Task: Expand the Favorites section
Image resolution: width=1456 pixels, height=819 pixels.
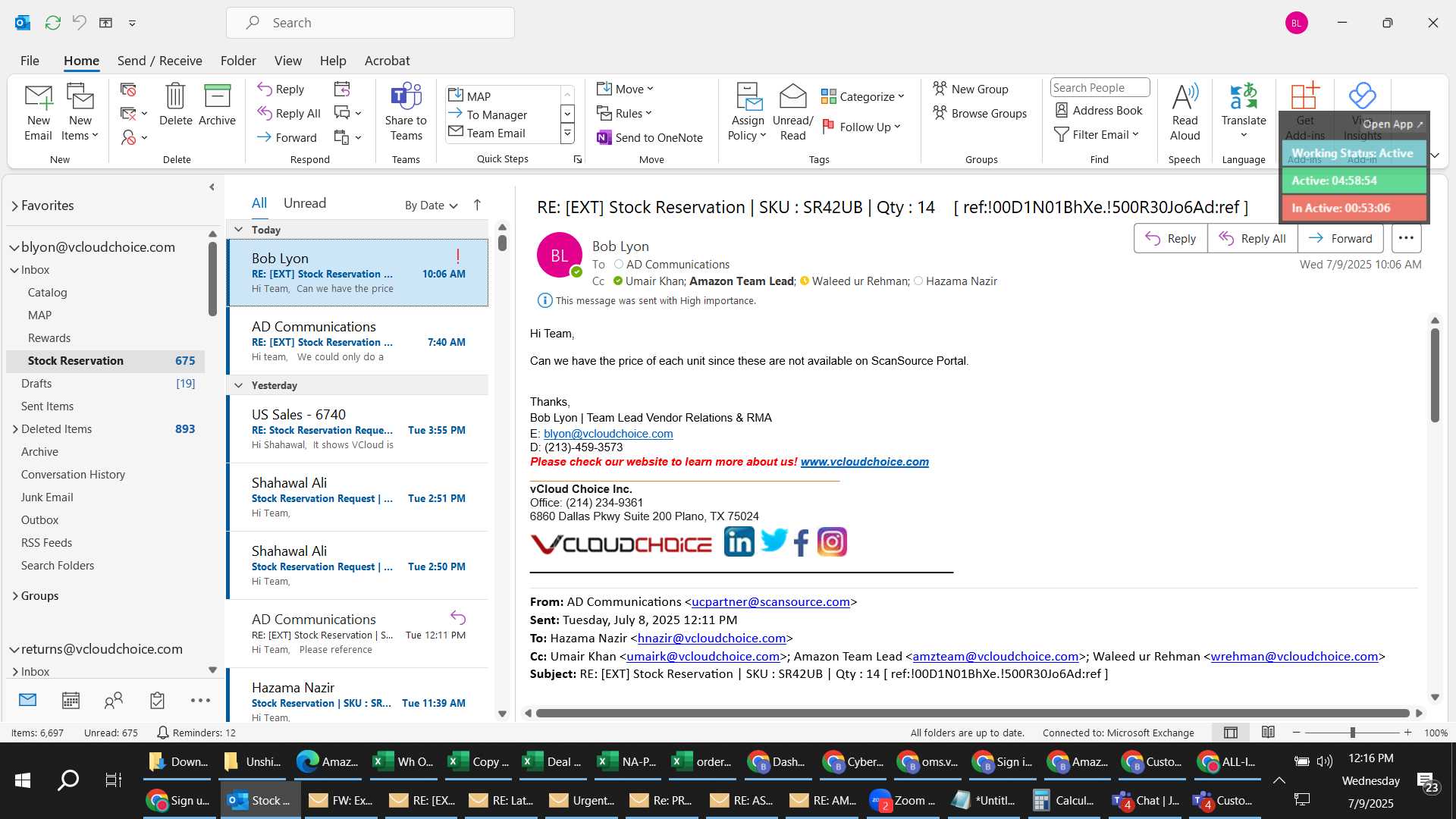Action: pos(14,206)
